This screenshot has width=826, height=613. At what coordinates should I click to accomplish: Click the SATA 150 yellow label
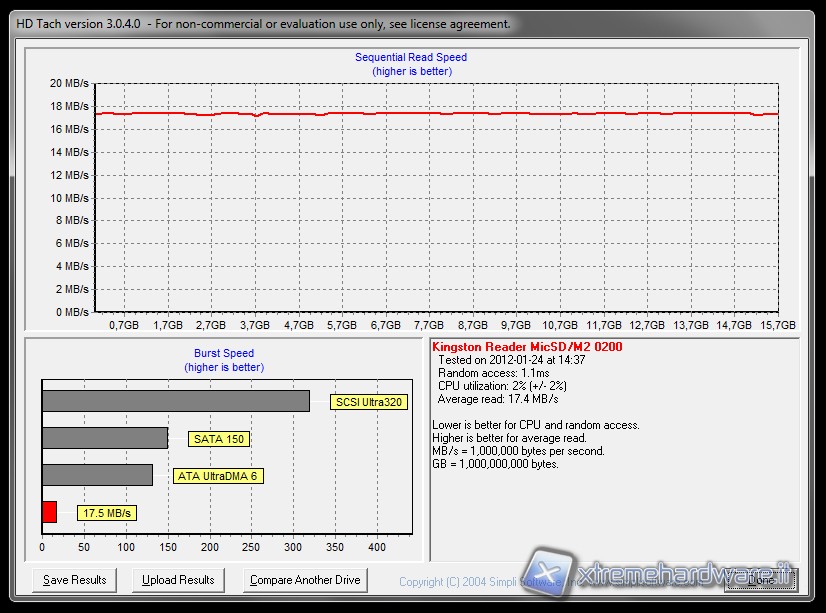pyautogui.click(x=219, y=439)
